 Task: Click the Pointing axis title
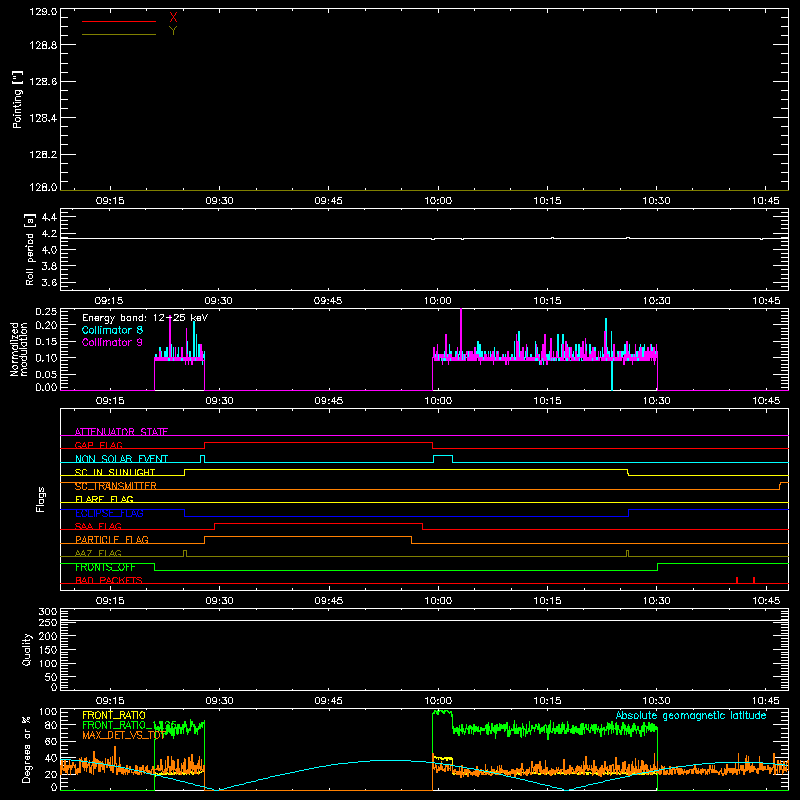(x=18, y=99)
